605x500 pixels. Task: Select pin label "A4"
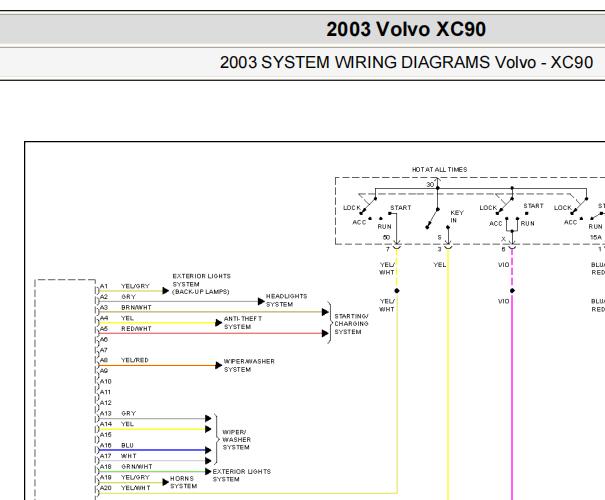(104, 318)
